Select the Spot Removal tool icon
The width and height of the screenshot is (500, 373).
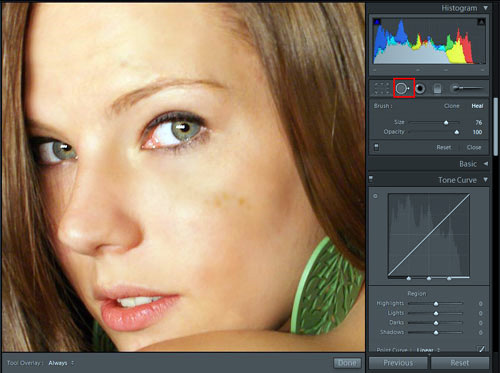point(402,89)
